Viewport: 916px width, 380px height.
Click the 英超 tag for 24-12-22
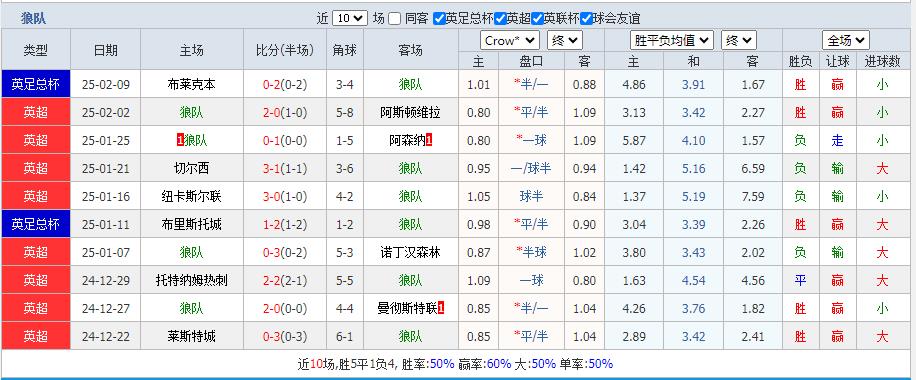click(36, 337)
